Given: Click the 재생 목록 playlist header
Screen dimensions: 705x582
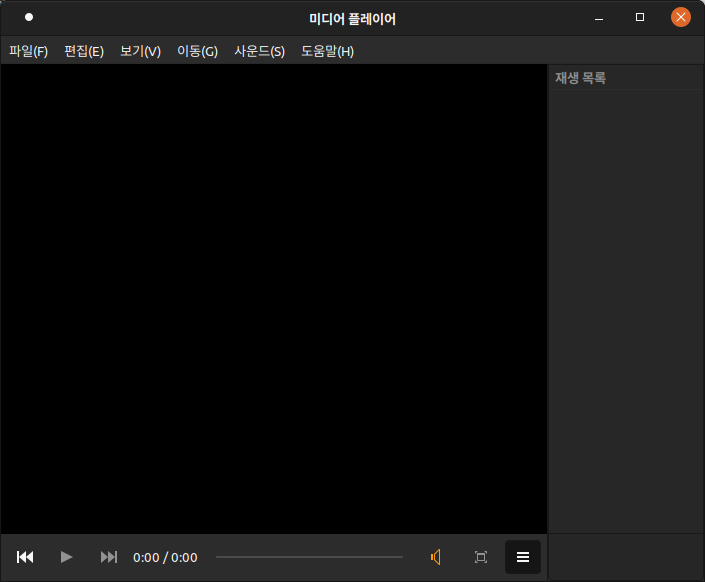Looking at the screenshot, I should (x=581, y=78).
